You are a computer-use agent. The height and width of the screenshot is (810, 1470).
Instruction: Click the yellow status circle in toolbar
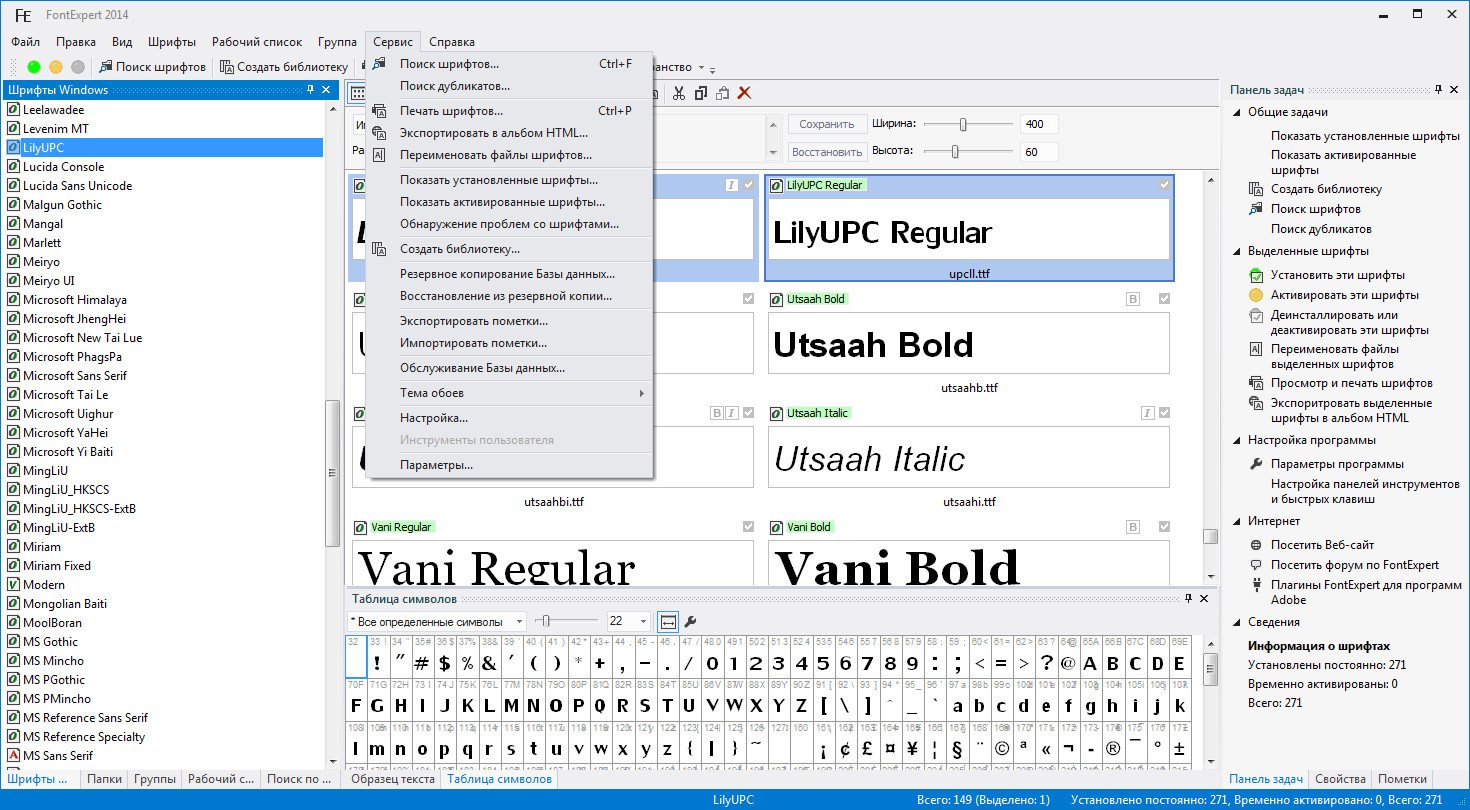[56, 67]
